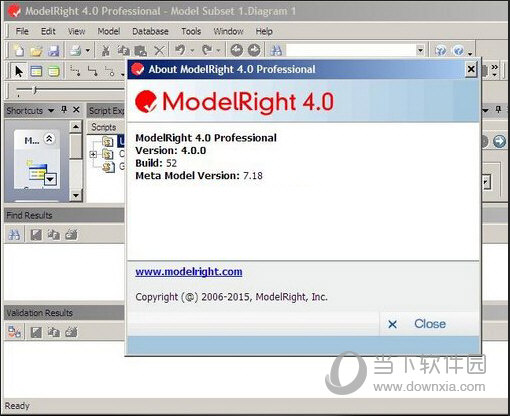
Task: Open a model using the folder icon
Action: (36, 50)
